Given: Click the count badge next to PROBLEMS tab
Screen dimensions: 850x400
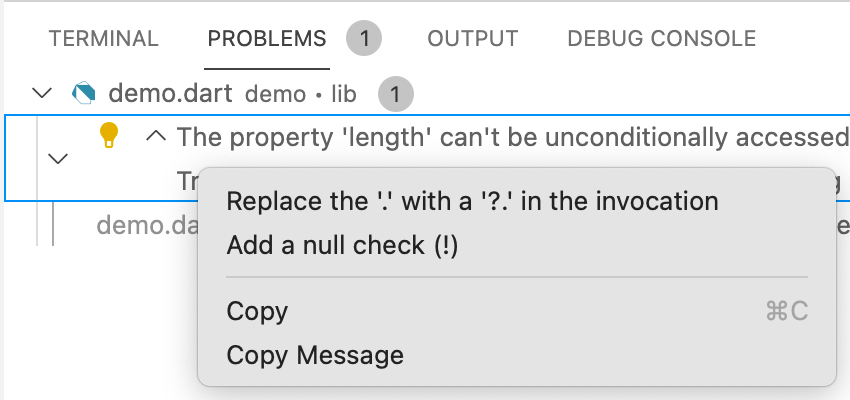Looking at the screenshot, I should tap(364, 38).
